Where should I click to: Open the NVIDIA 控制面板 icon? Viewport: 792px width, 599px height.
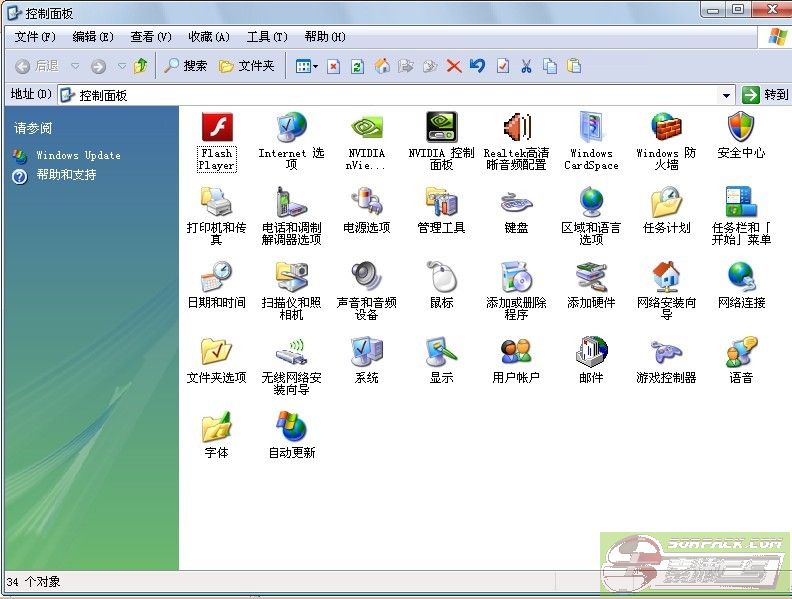pos(441,129)
